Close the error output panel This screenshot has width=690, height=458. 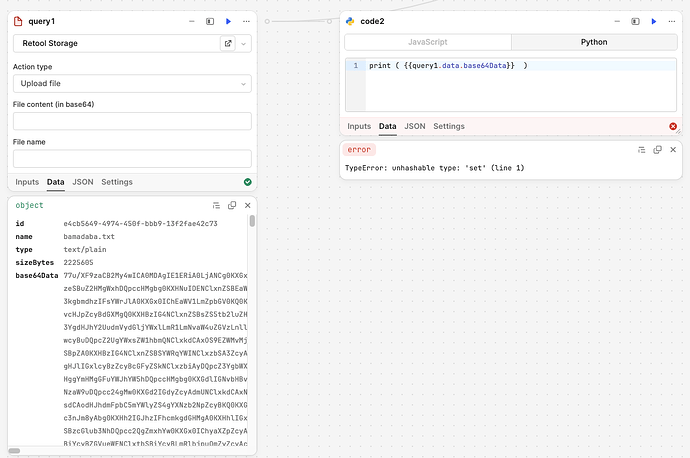673,150
